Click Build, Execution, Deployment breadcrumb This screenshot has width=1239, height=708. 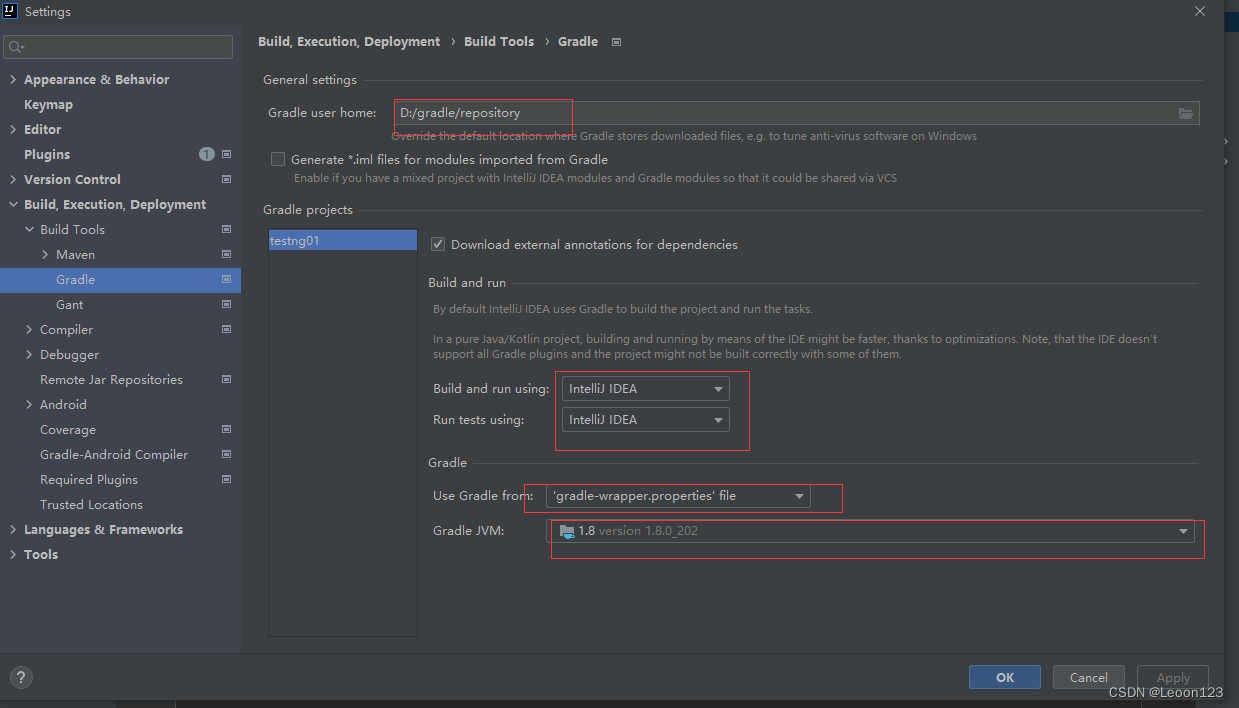pos(349,42)
